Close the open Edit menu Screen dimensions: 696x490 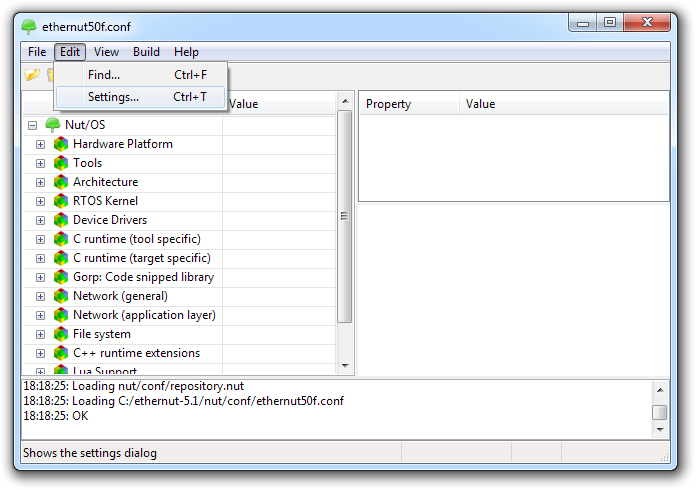70,52
